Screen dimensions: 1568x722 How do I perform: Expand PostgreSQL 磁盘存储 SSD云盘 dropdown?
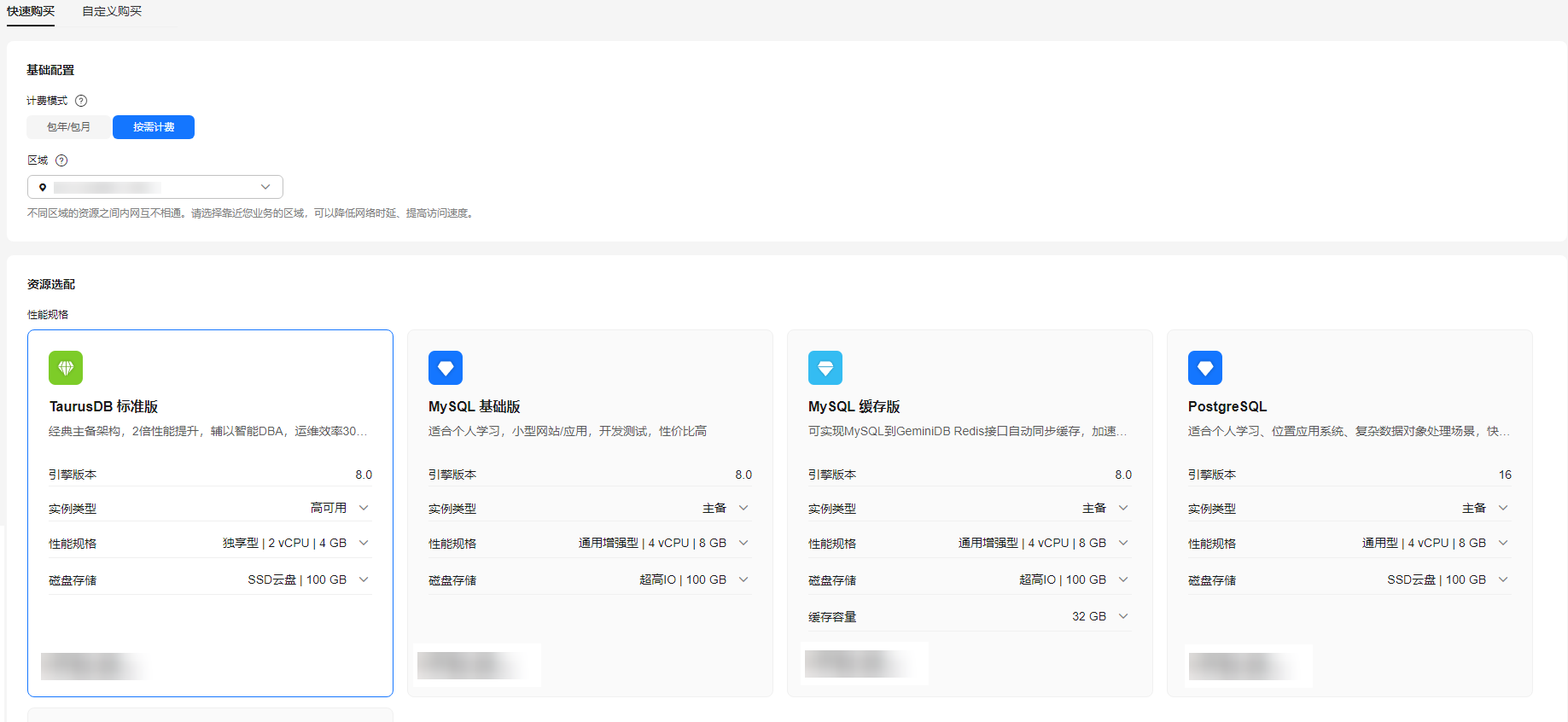point(1503,579)
